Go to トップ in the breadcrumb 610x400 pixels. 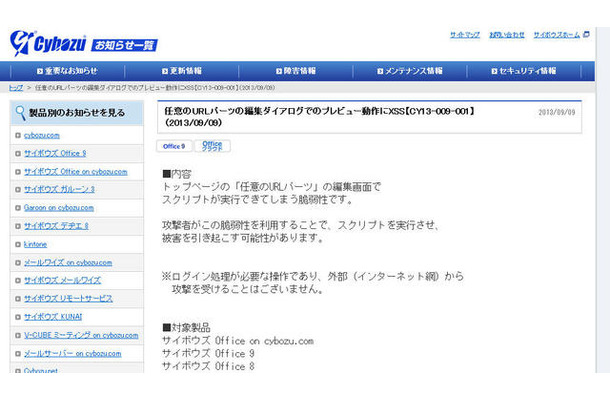16,88
